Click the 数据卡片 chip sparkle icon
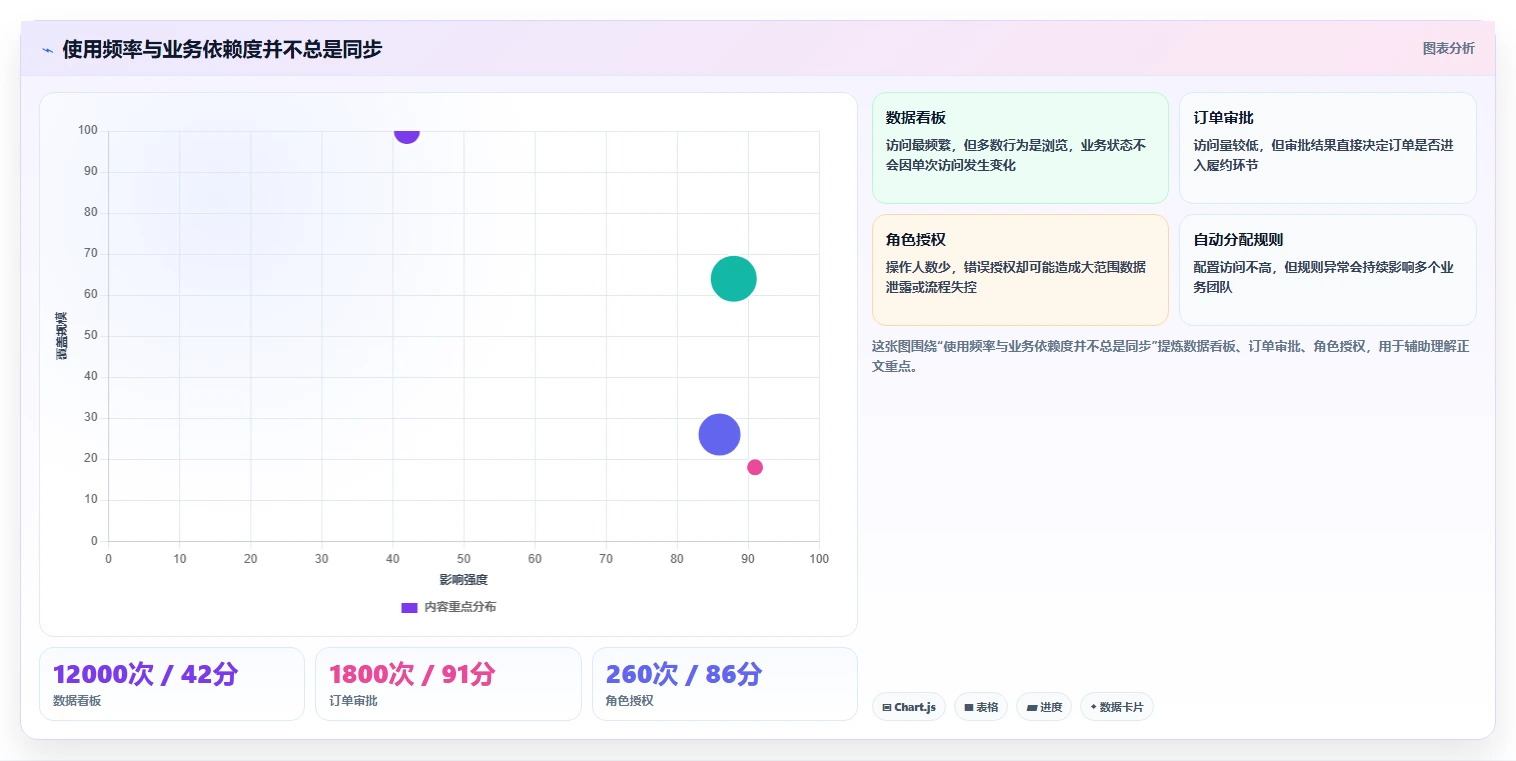The width and height of the screenshot is (1516, 761). click(x=1093, y=707)
